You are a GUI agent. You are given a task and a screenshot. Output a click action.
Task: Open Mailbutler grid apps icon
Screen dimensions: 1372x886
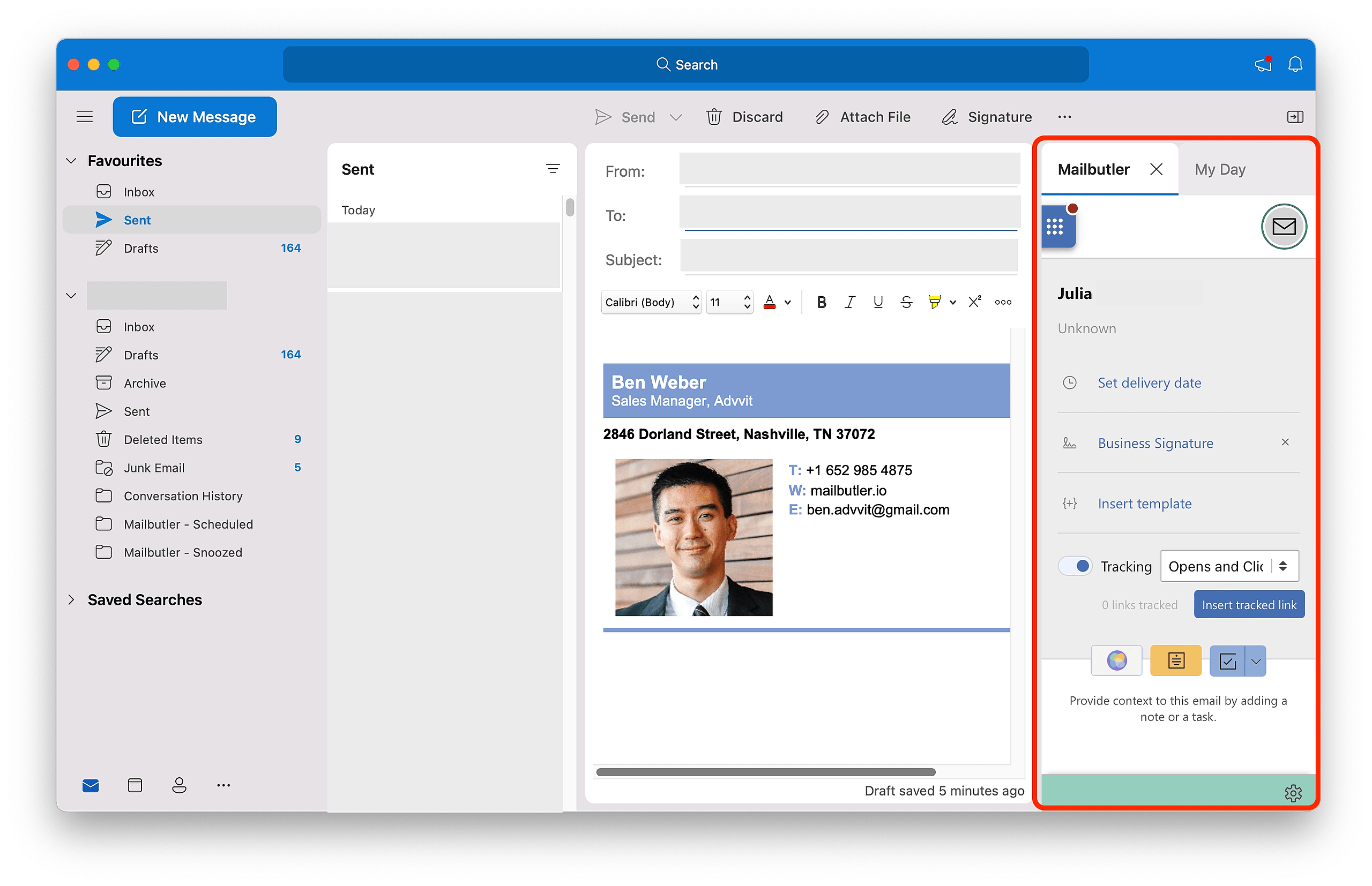[x=1055, y=227]
